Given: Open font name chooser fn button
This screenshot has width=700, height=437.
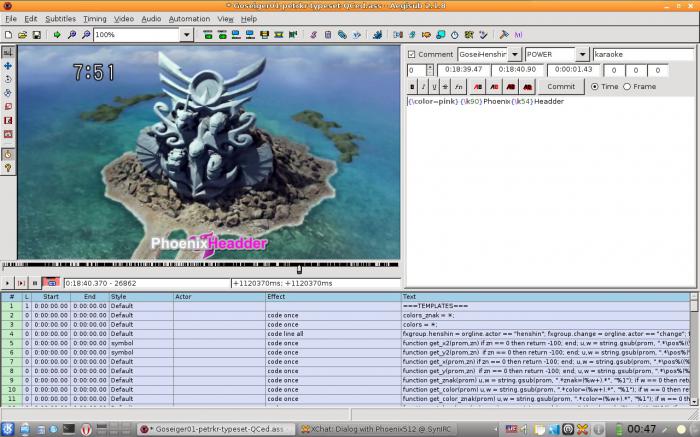Looking at the screenshot, I should (x=458, y=87).
